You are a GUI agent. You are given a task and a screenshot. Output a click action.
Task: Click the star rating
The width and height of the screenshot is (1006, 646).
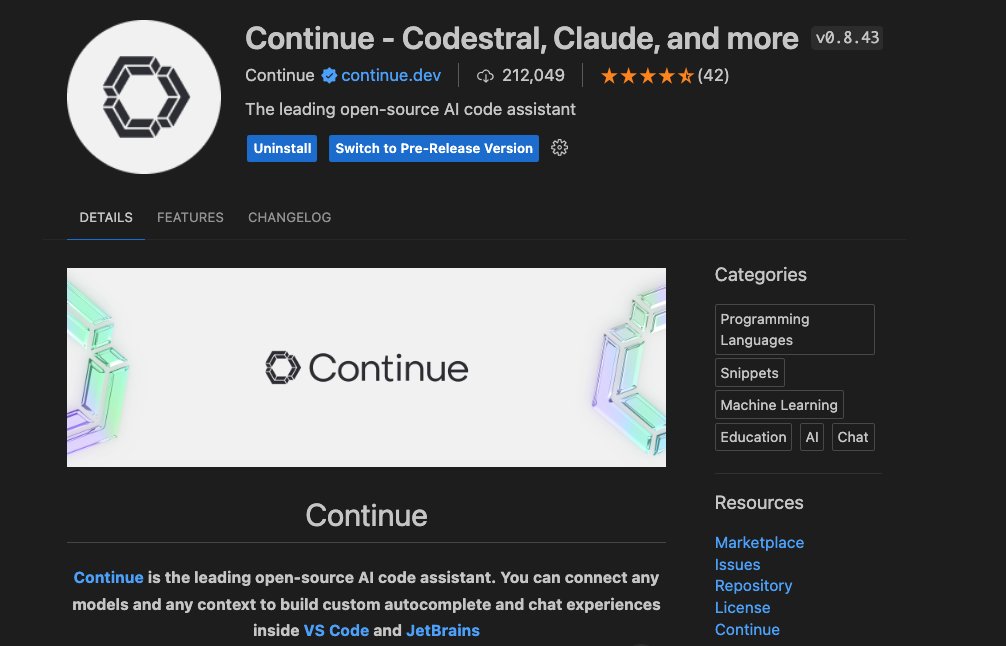pyautogui.click(x=647, y=76)
